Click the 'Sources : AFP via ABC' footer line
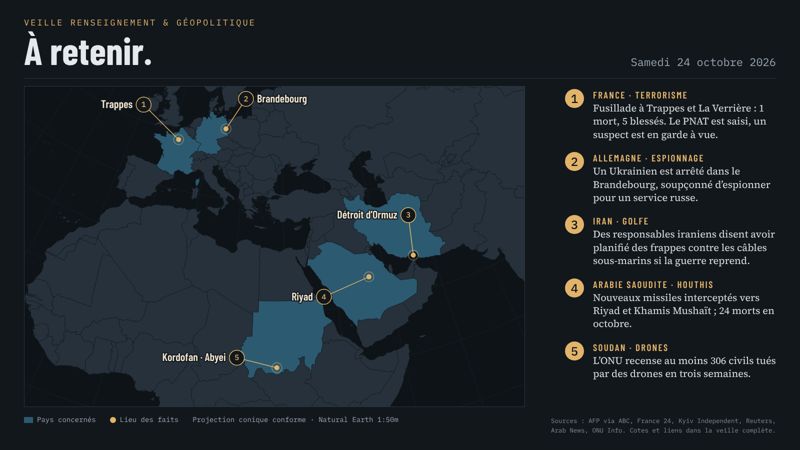 coord(663,421)
